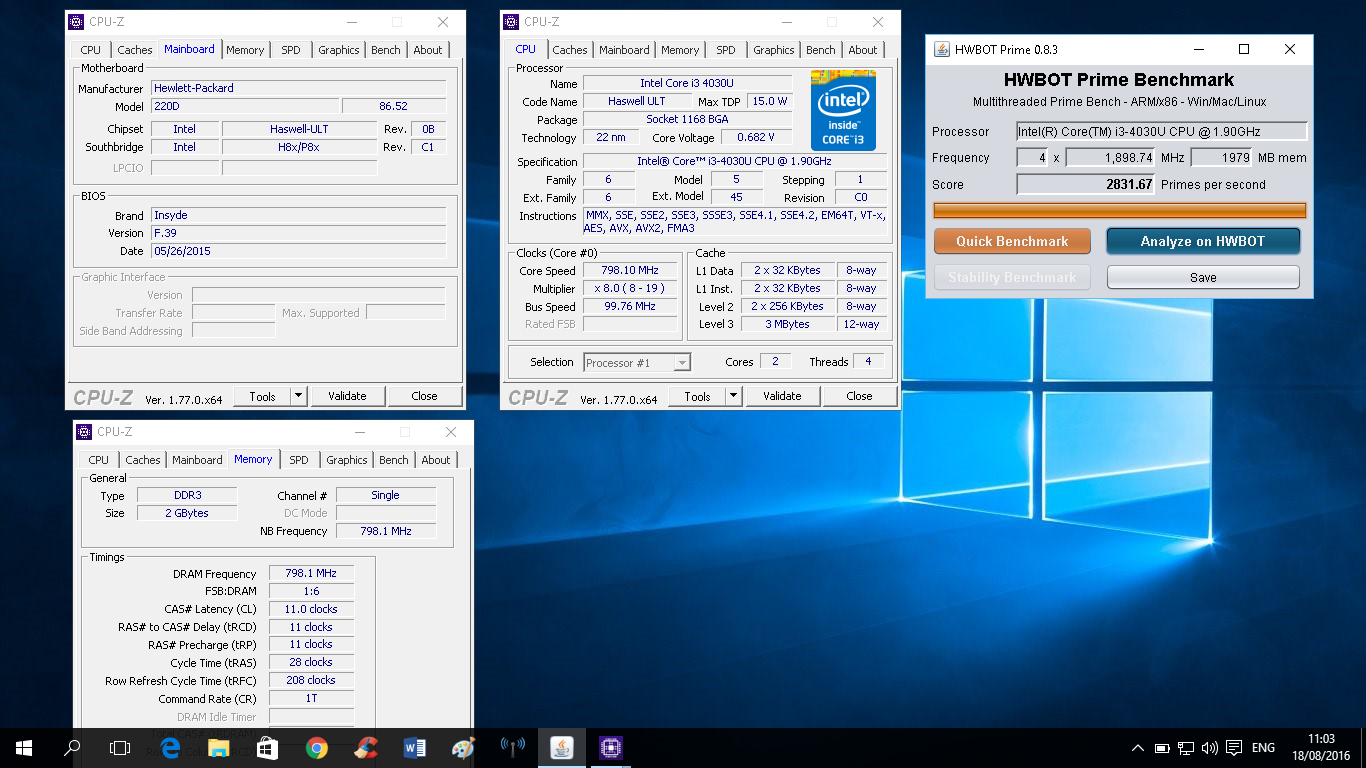Switch to the Mainboard tab in the Memory window

(197, 460)
